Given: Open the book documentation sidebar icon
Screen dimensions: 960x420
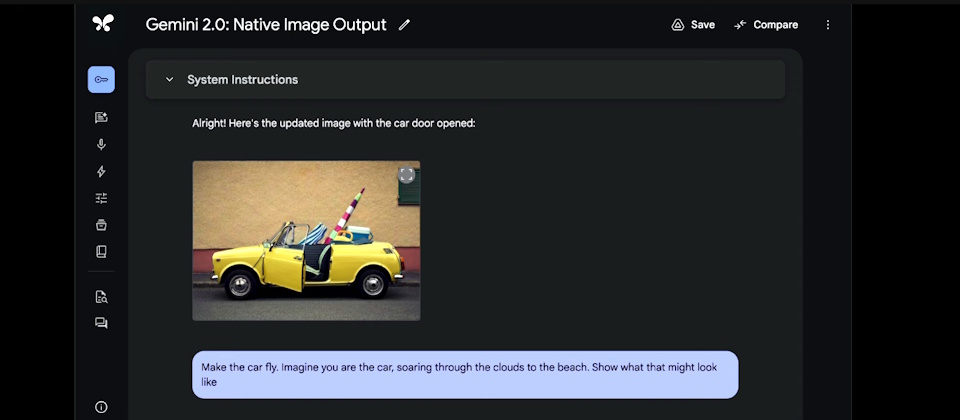Looking at the screenshot, I should (101, 252).
